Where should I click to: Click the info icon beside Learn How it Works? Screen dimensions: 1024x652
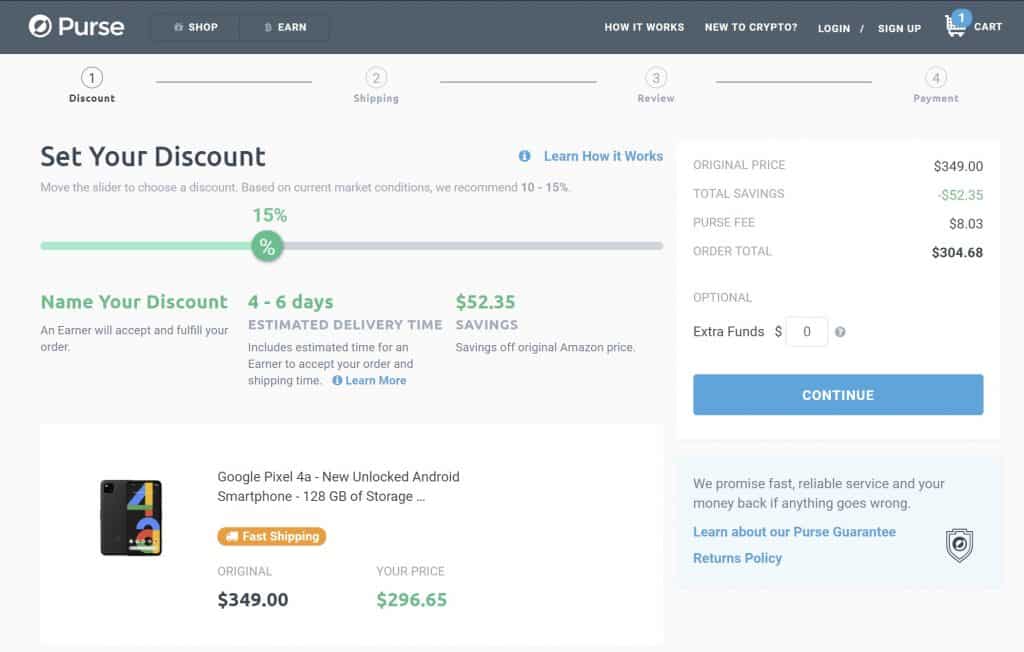tap(525, 156)
